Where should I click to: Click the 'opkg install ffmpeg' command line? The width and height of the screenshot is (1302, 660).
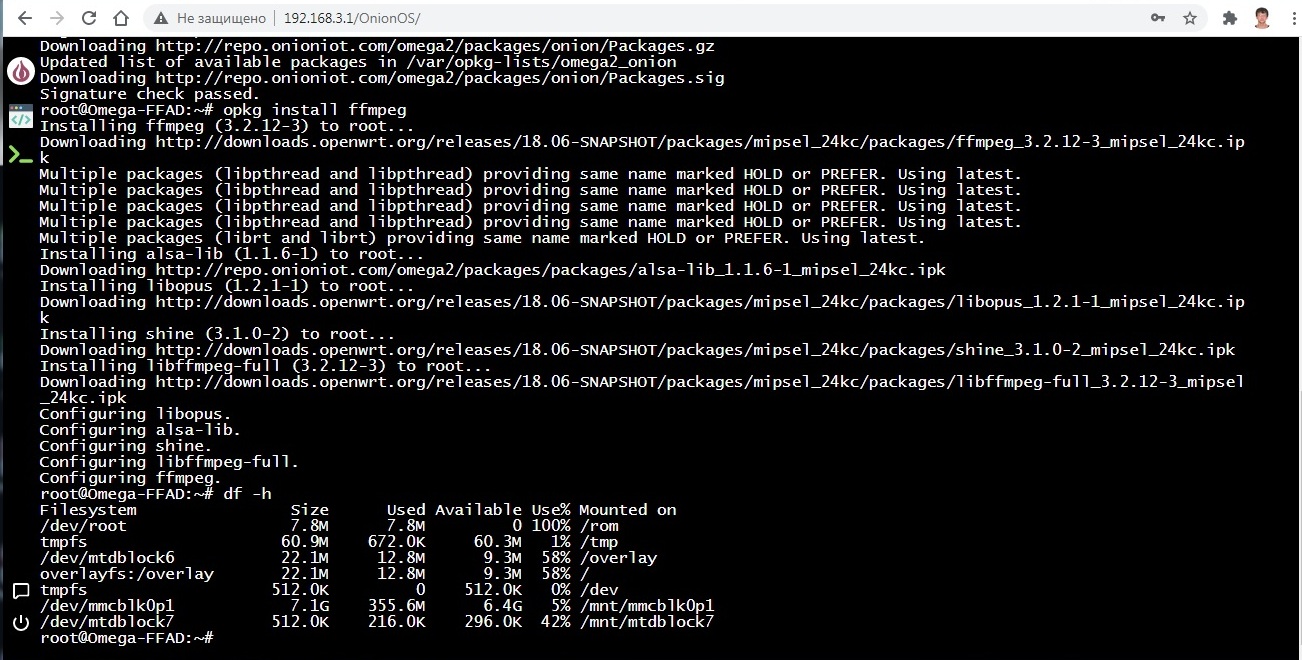pyautogui.click(x=223, y=110)
